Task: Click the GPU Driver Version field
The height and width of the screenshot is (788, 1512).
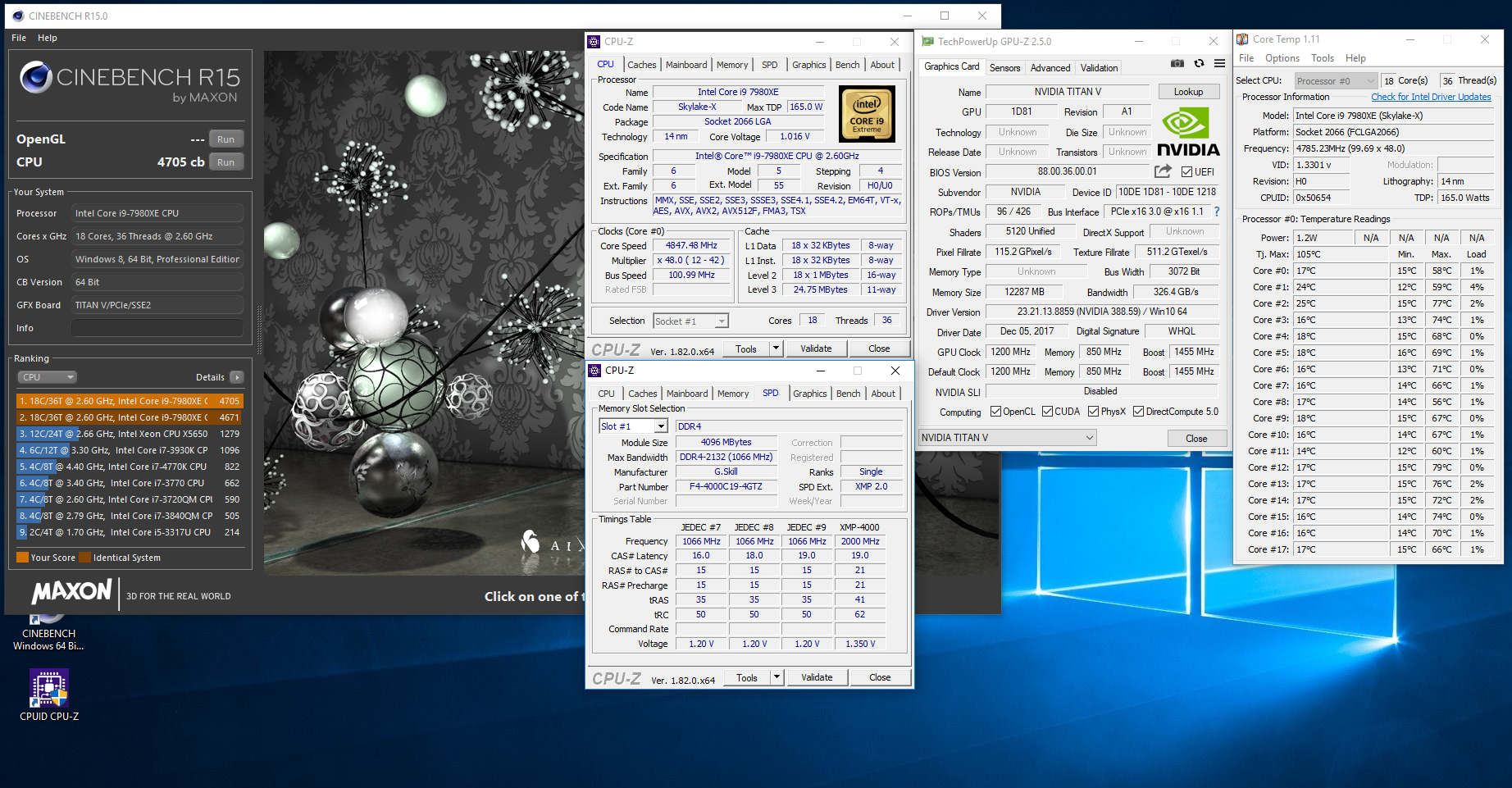Action: [x=1102, y=312]
